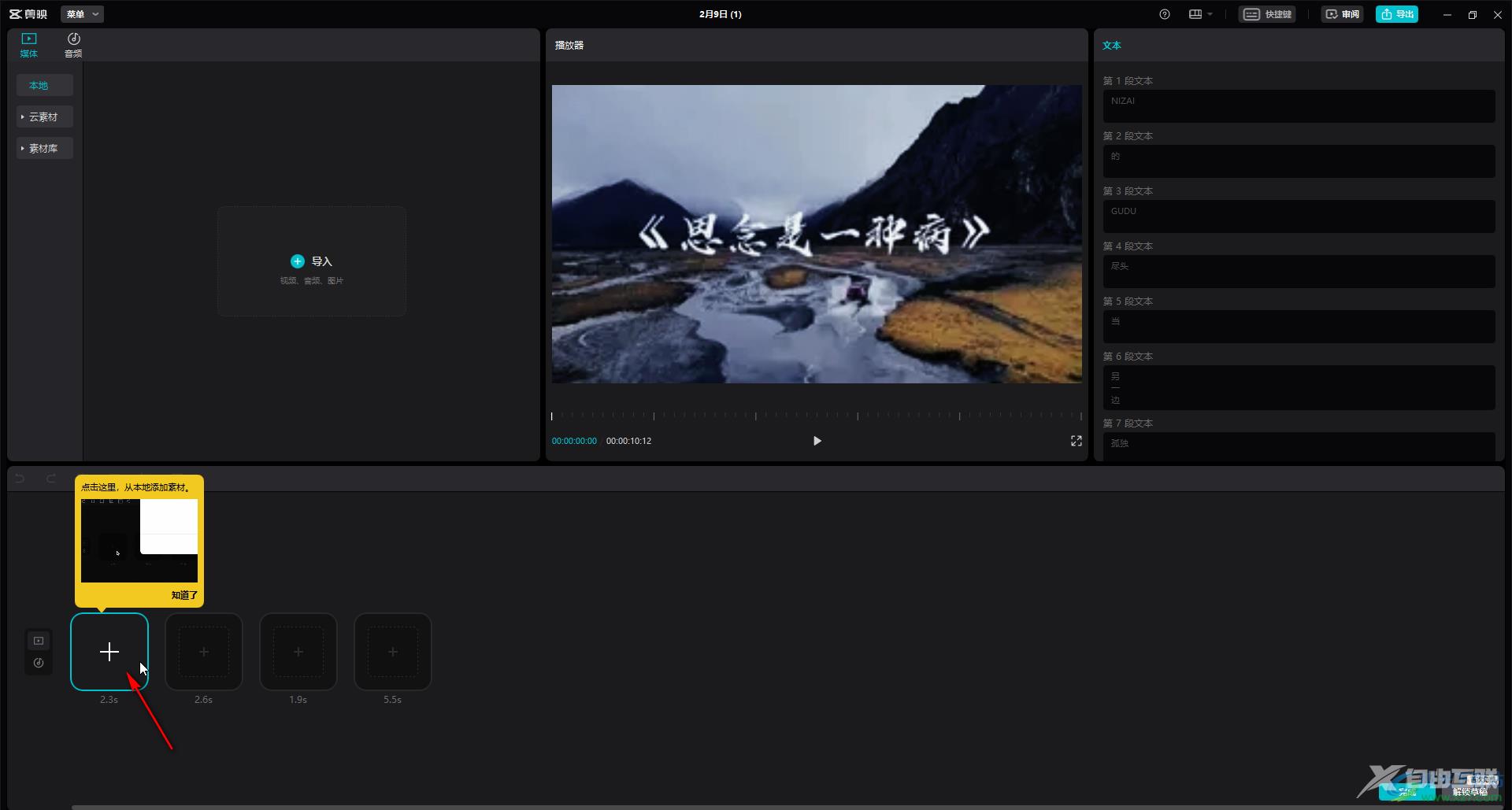Open the 快捷键 shortcuts panel
This screenshot has height=810, width=1512.
tap(1267, 14)
